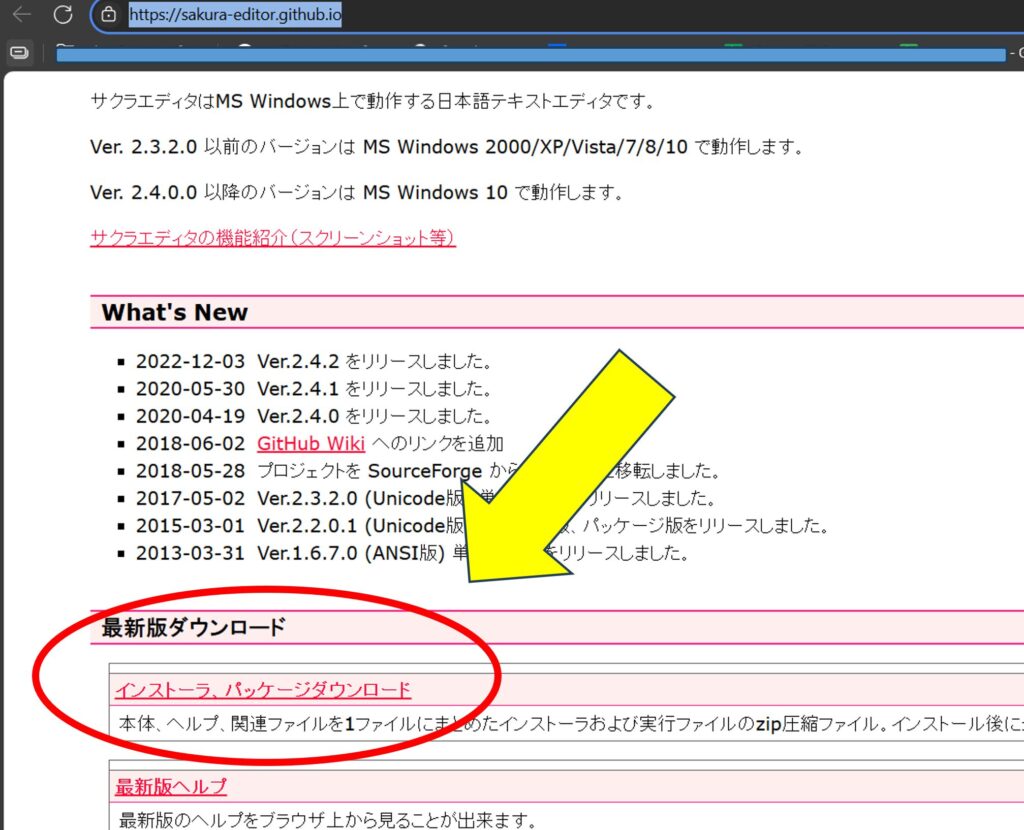Click the 2020-04-19 Ver.2.4.0 release entry
The height and width of the screenshot is (830, 1024).
click(x=312, y=416)
